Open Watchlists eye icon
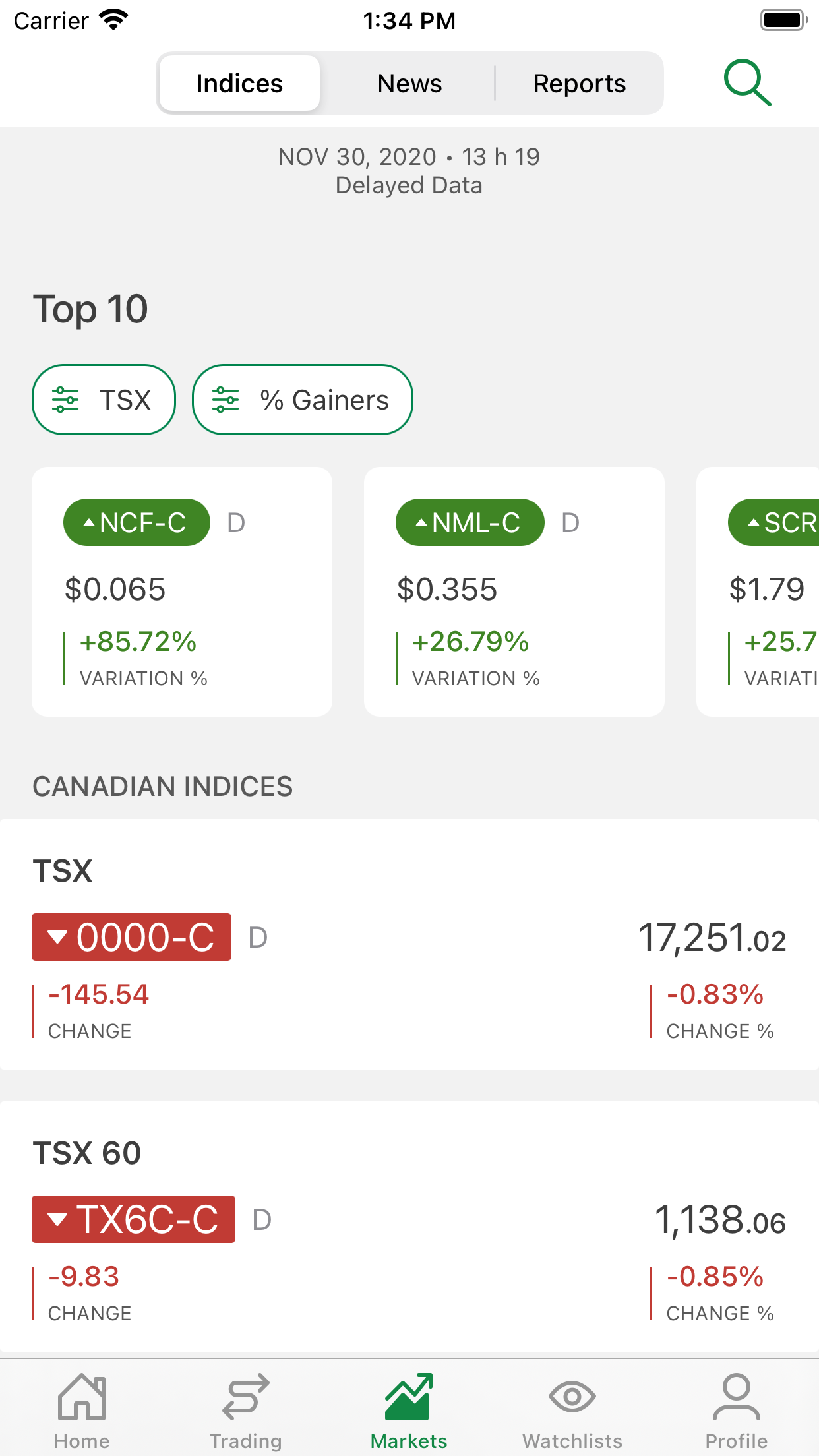819x1456 pixels. 572,1397
